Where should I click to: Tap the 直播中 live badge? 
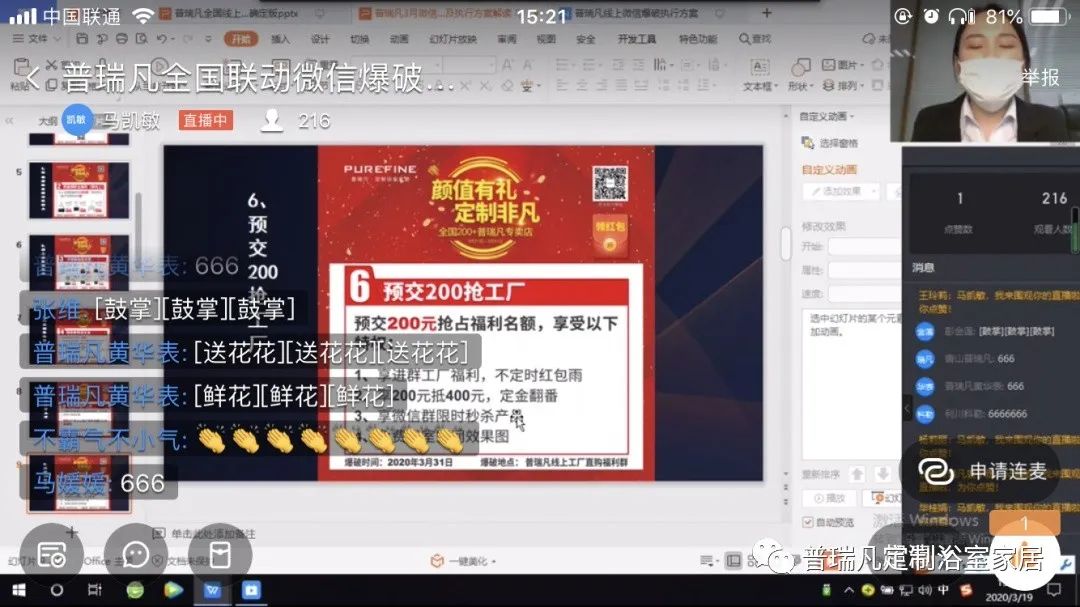point(205,121)
